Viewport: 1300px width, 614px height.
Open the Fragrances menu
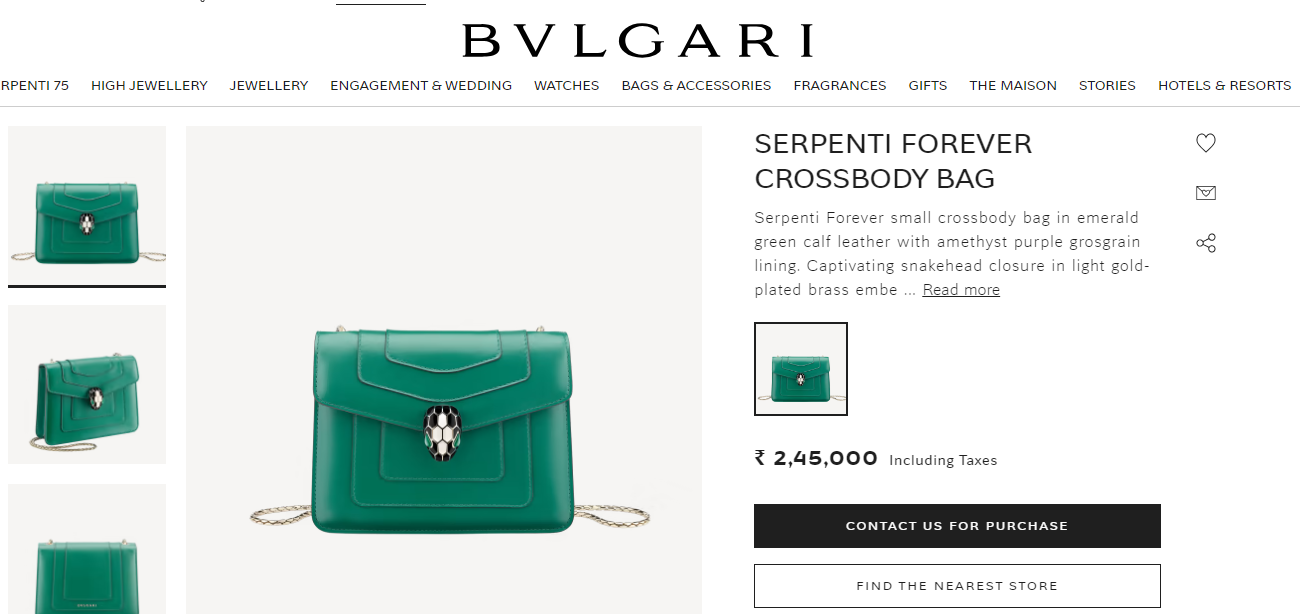[x=840, y=86]
